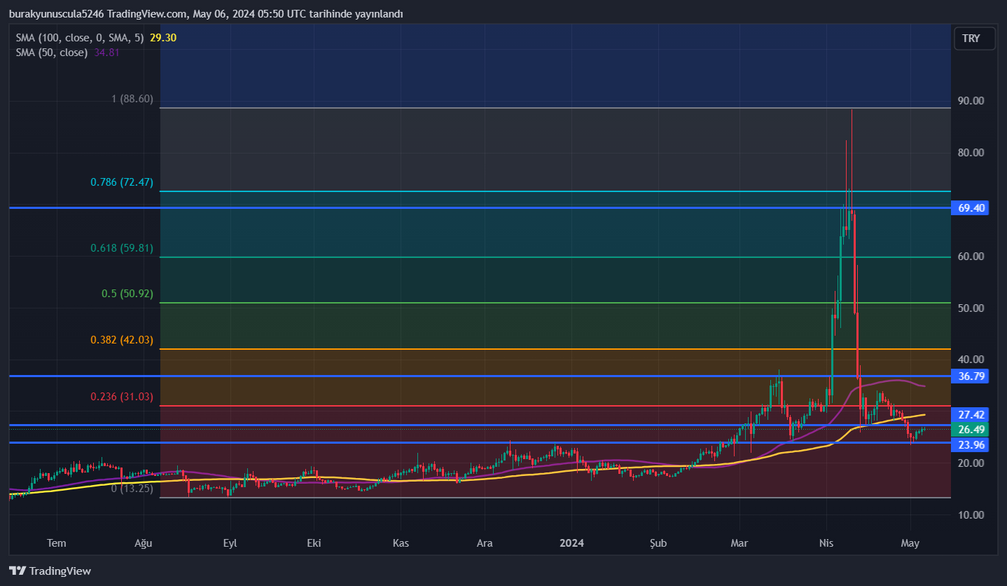1007x586 pixels.
Task: Click the 80.00 price axis value
Action: point(970,153)
